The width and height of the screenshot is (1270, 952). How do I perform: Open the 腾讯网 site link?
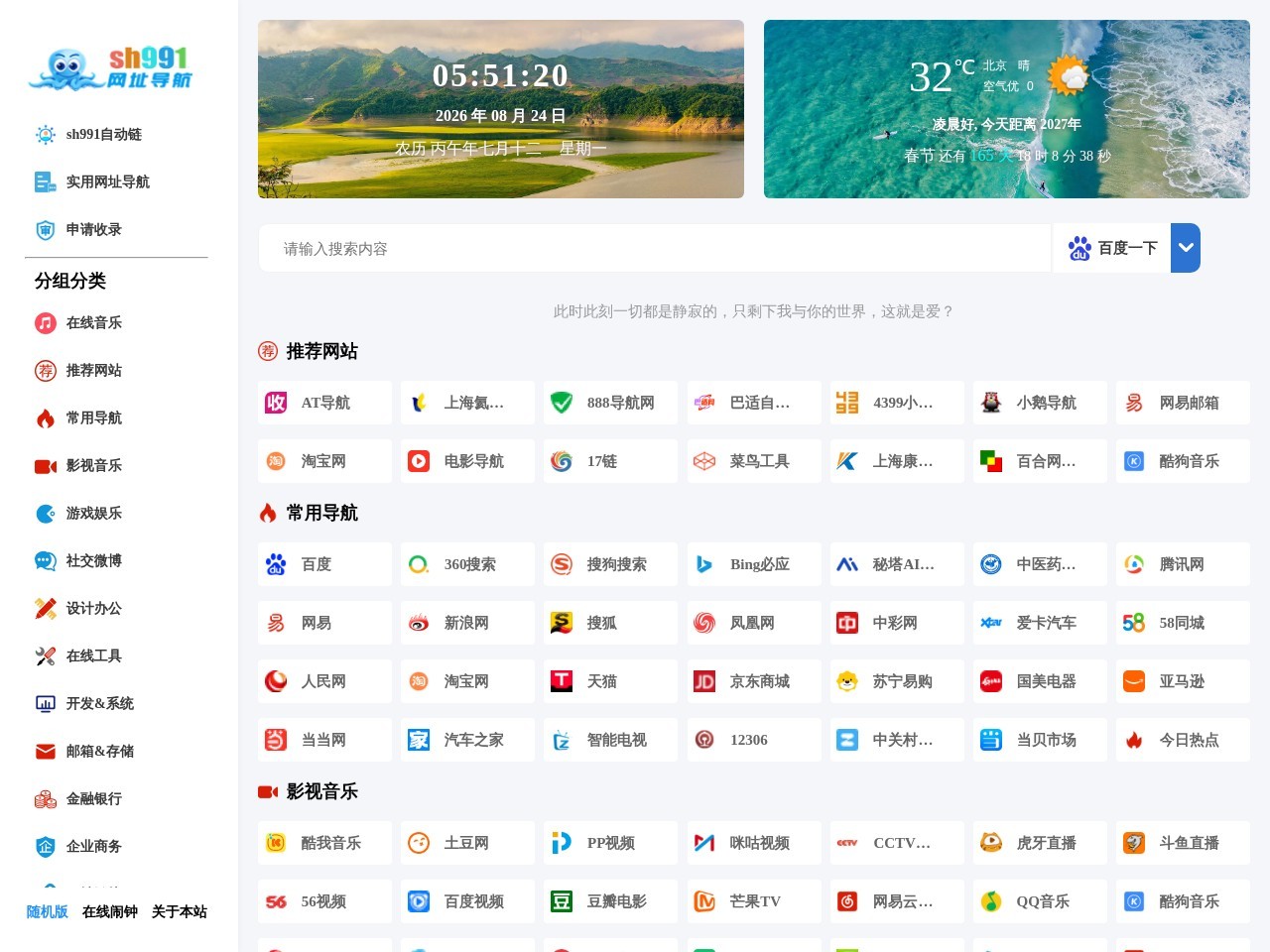tap(1183, 564)
